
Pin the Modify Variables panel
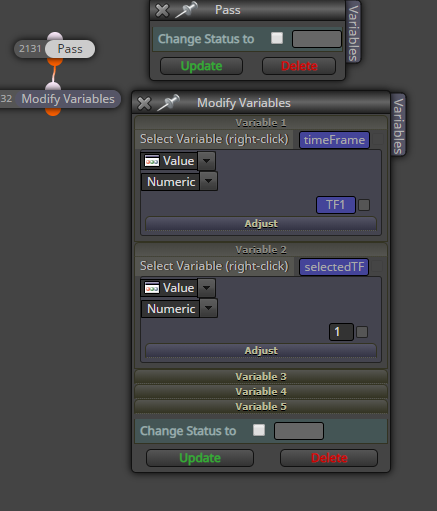click(169, 103)
